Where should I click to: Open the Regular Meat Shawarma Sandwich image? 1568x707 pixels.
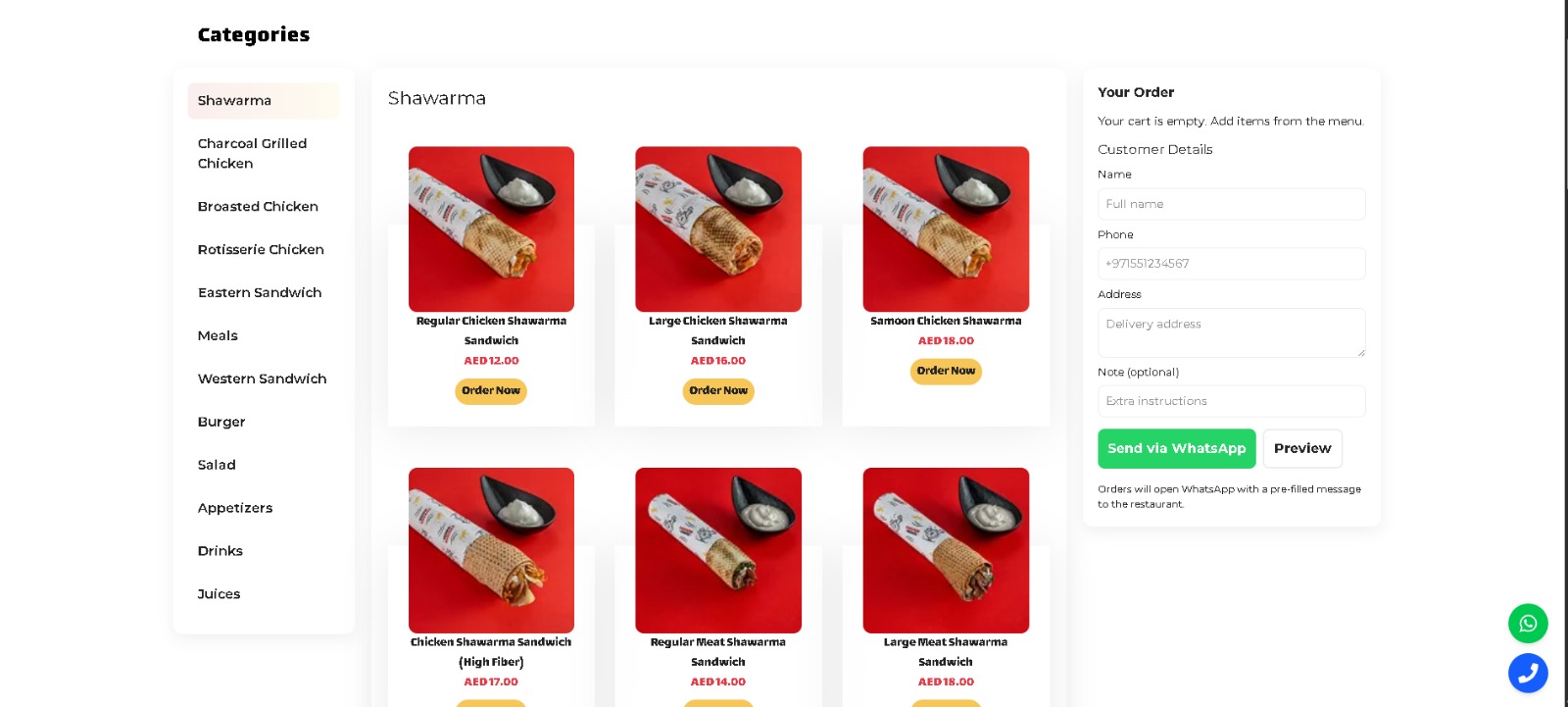pos(718,550)
